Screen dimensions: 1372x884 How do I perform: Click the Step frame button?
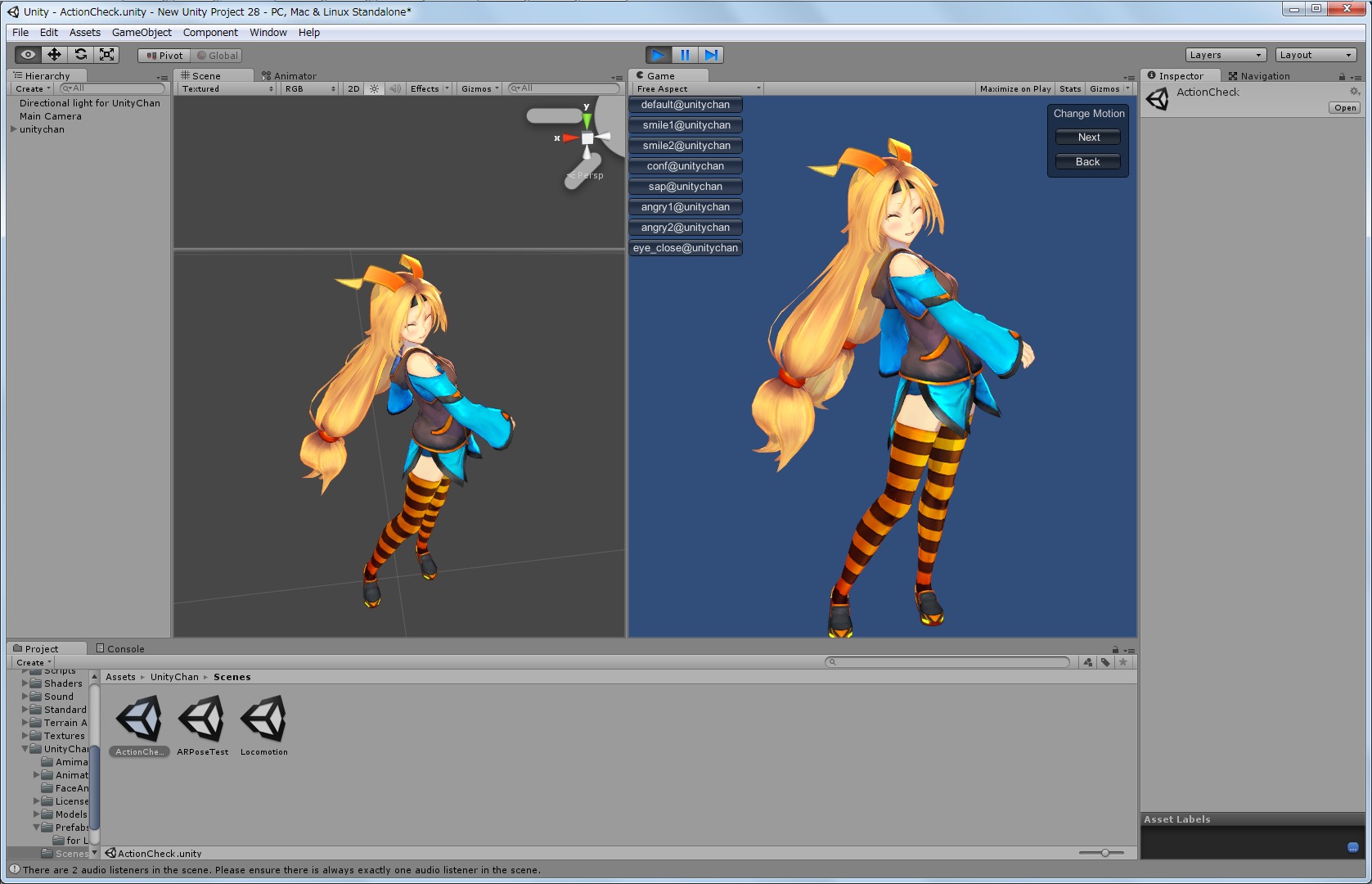[711, 55]
